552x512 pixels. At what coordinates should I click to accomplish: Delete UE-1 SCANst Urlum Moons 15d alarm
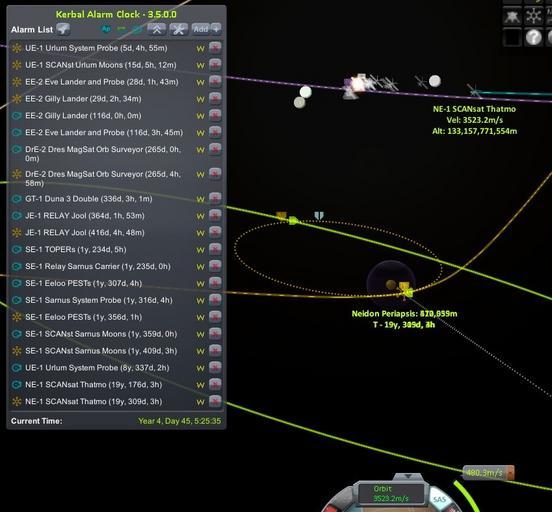pos(215,64)
